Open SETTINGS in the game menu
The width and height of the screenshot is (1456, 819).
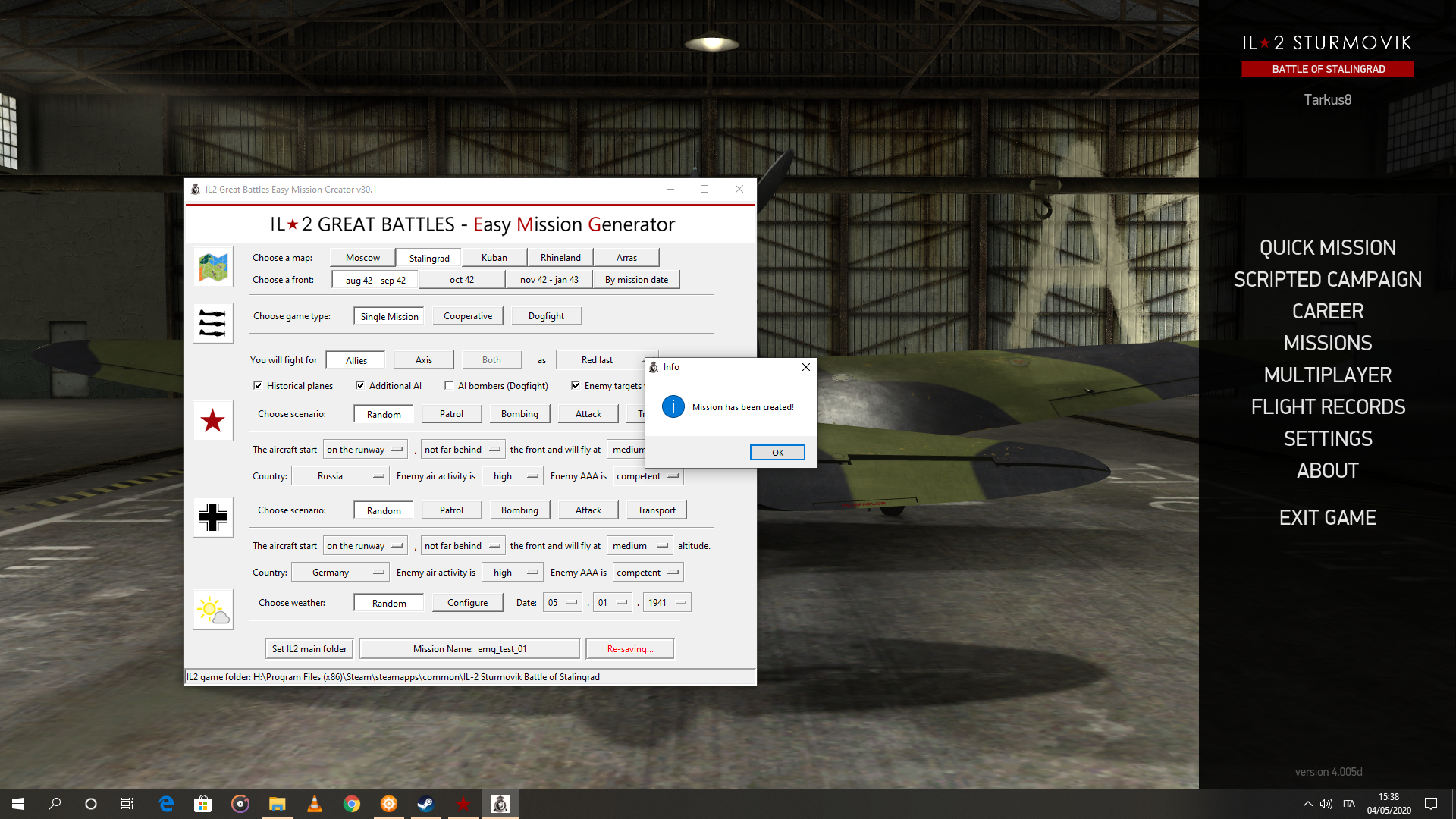(x=1328, y=439)
